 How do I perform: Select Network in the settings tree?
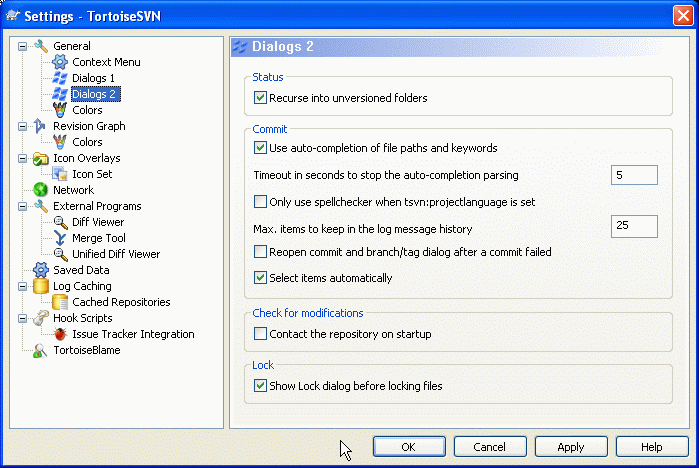coord(74,190)
